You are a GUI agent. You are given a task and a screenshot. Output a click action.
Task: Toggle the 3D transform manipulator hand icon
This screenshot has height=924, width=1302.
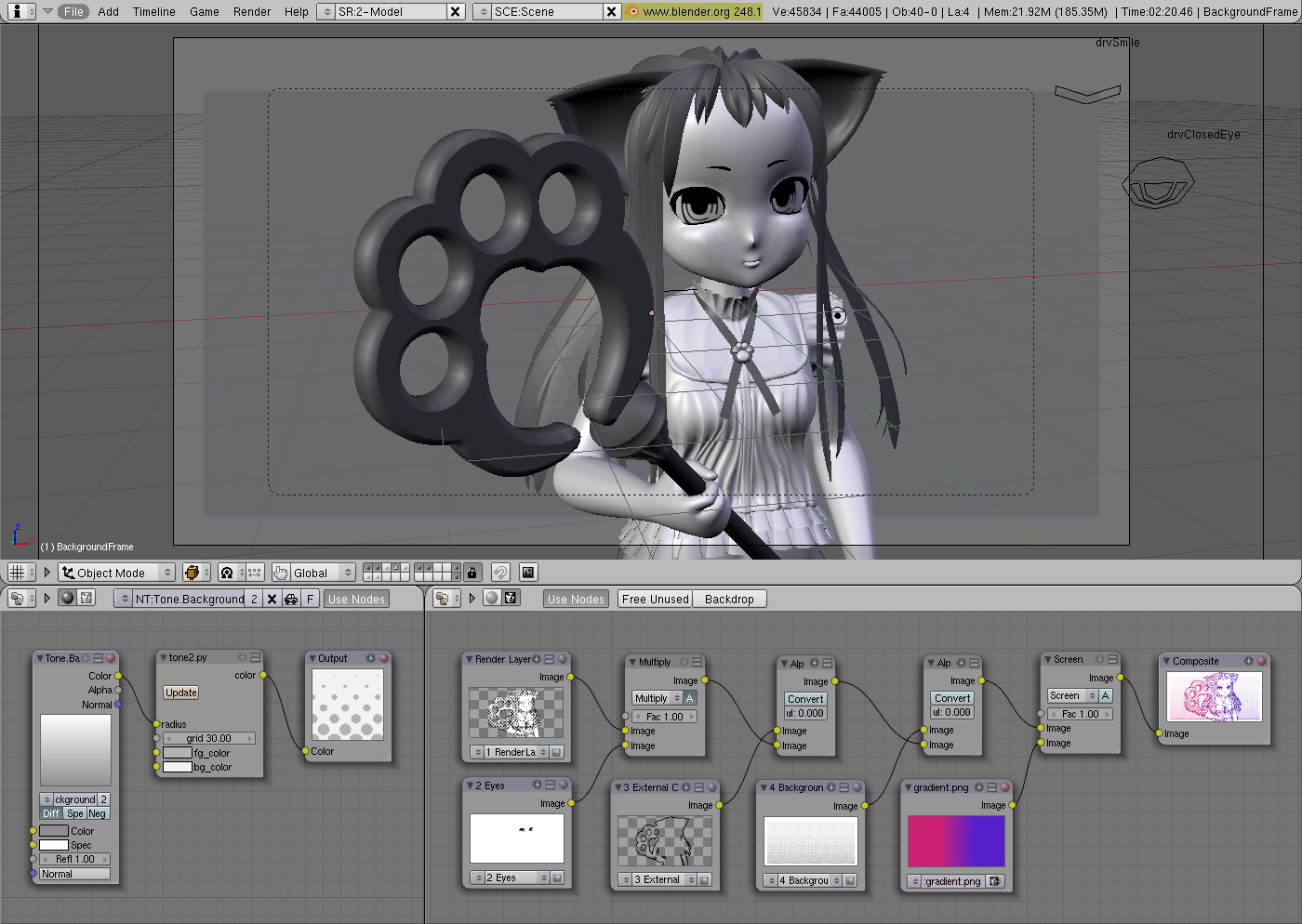(x=280, y=573)
